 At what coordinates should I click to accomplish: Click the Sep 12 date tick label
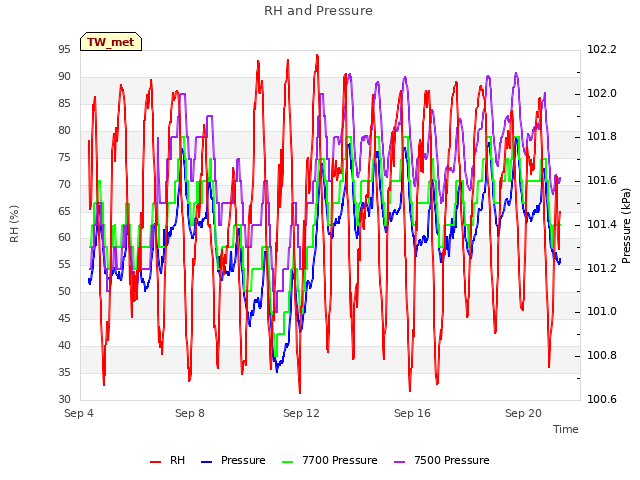(x=301, y=413)
